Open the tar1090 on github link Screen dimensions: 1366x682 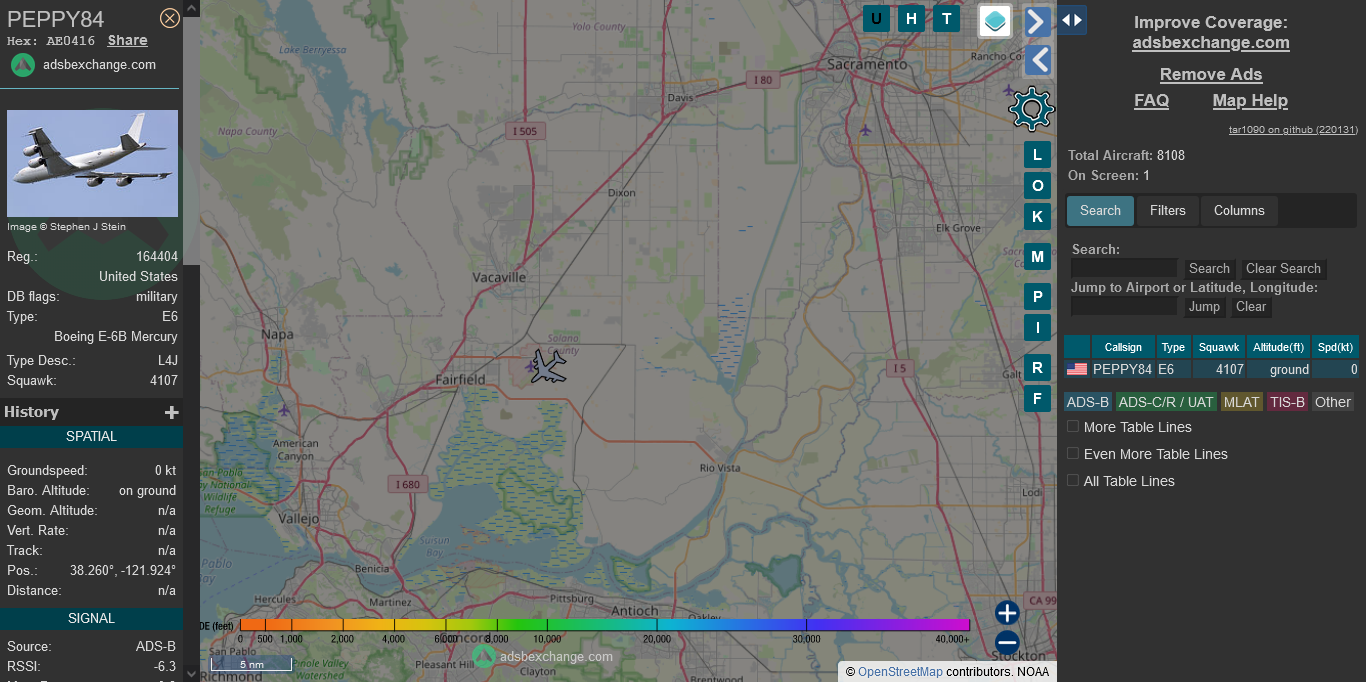click(x=1293, y=130)
